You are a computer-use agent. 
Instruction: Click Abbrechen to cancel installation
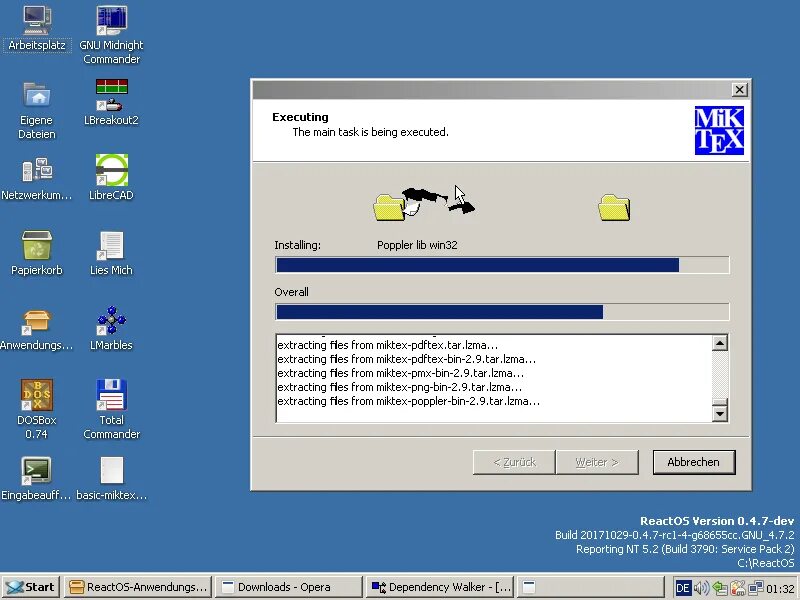coord(694,462)
